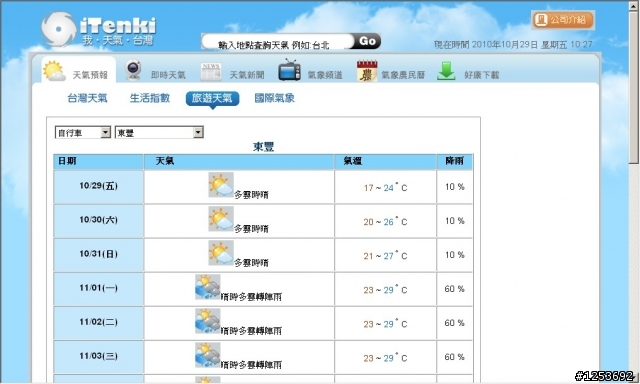
Task: Switch to the 氣象頻道 tab
Action: point(311,71)
